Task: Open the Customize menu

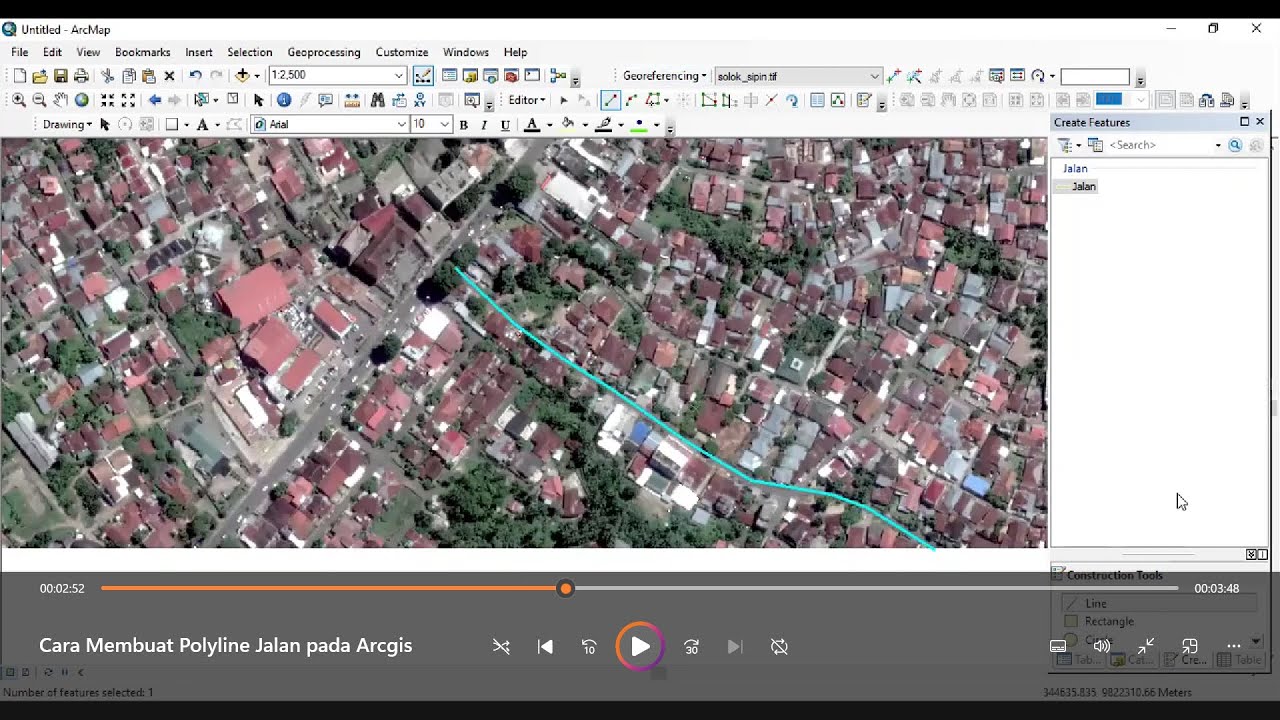Action: (x=402, y=52)
